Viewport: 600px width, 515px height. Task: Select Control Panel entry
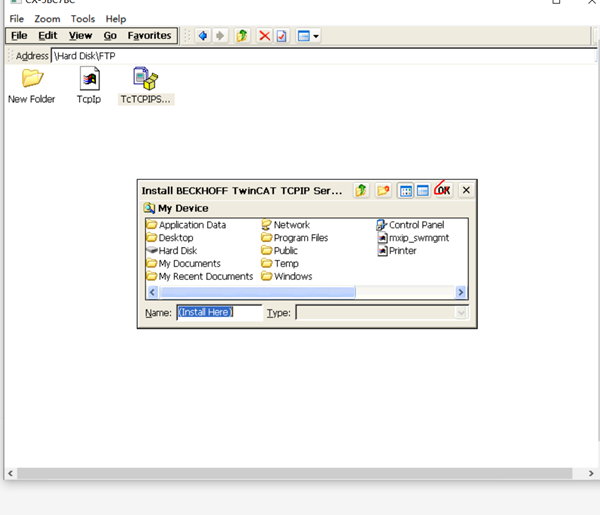pos(411,225)
